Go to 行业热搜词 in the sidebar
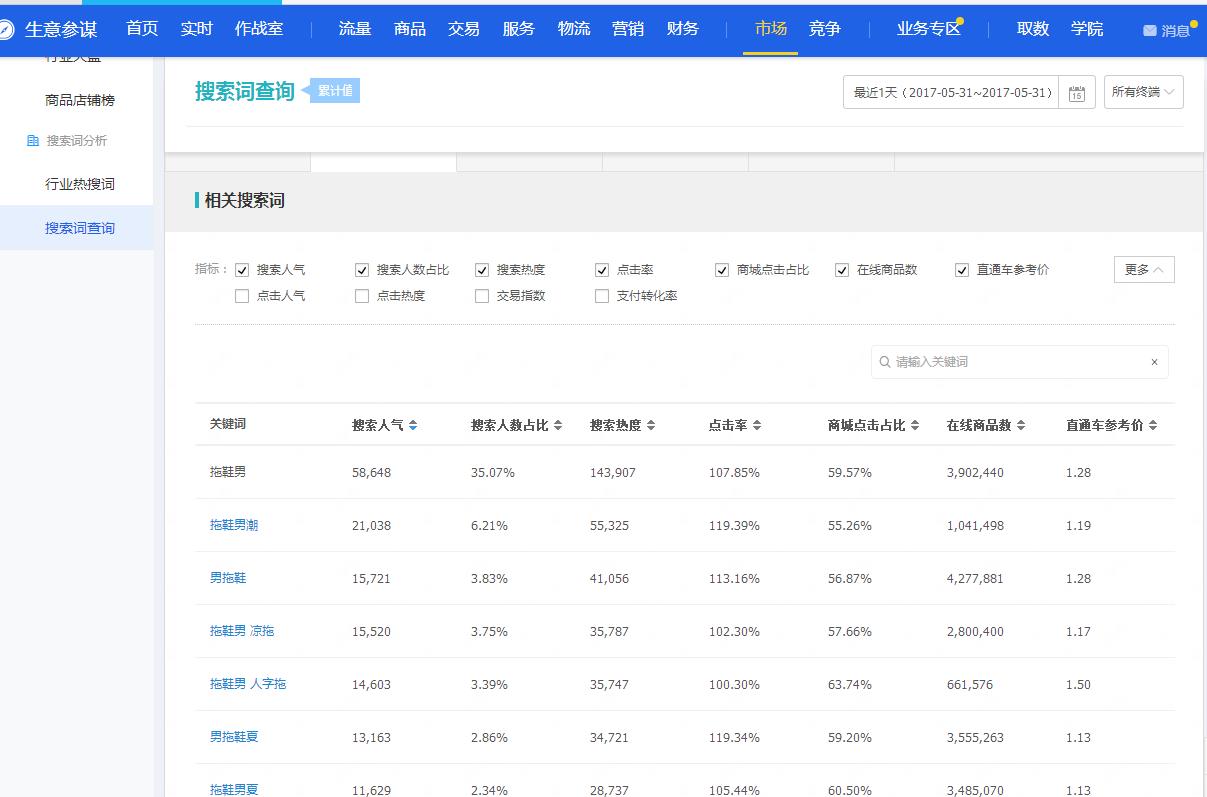The image size is (1207, 797). tap(80, 184)
